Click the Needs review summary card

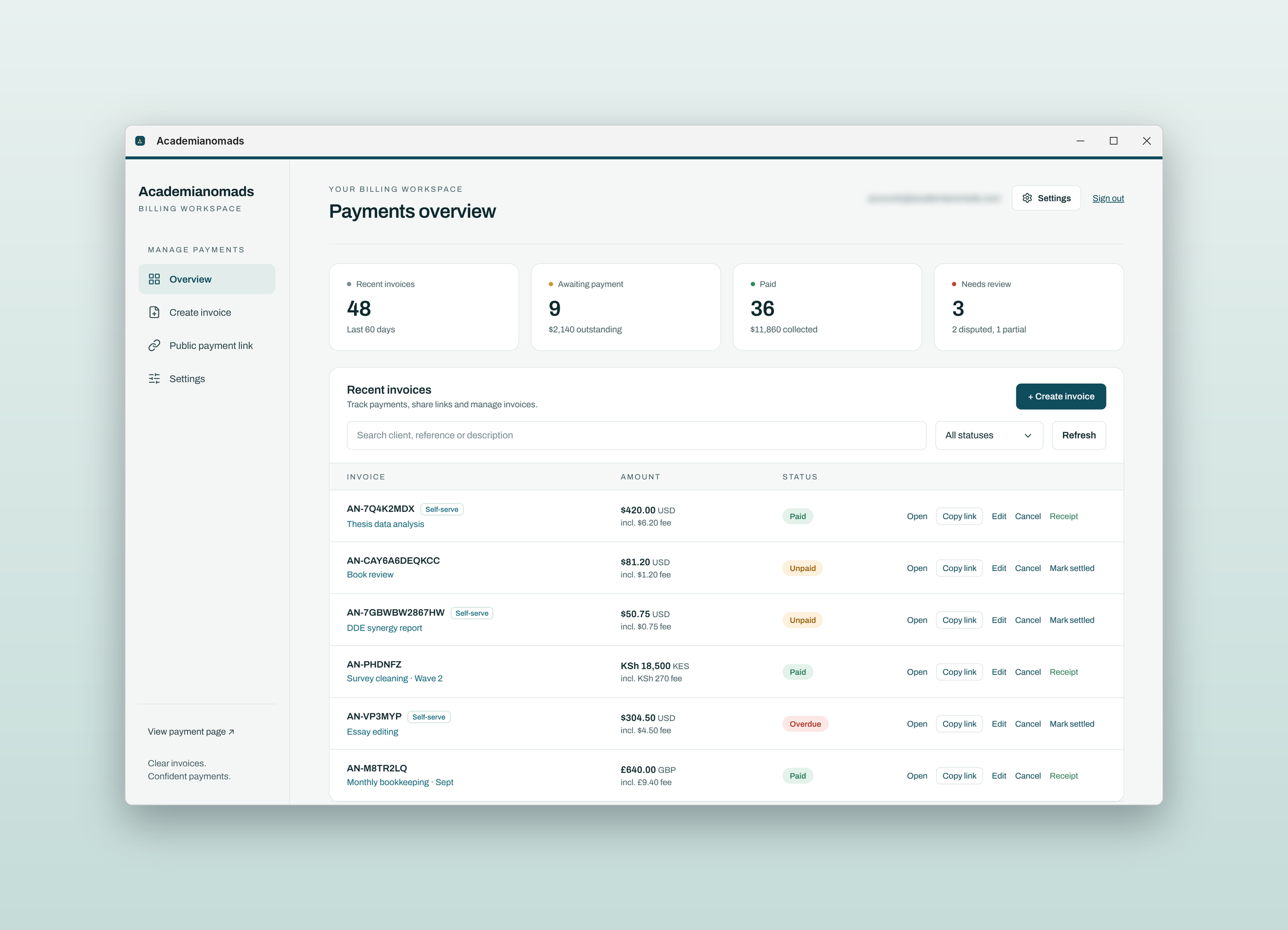click(x=1028, y=307)
